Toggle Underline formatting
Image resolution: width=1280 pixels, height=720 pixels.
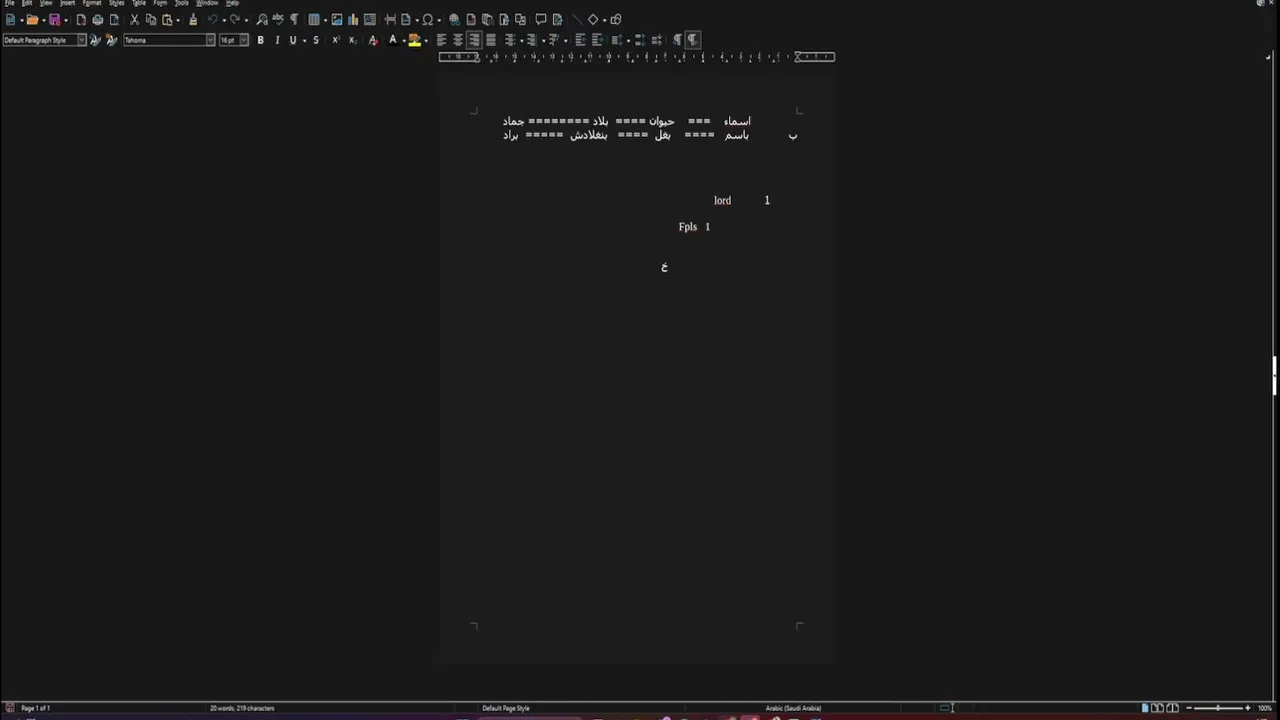[x=293, y=40]
